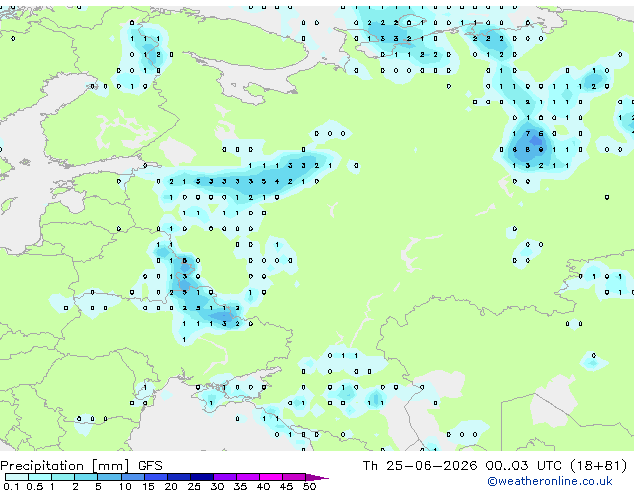Click the map value 4 in the central rain band
The width and height of the screenshot is (634, 490).
277,182
